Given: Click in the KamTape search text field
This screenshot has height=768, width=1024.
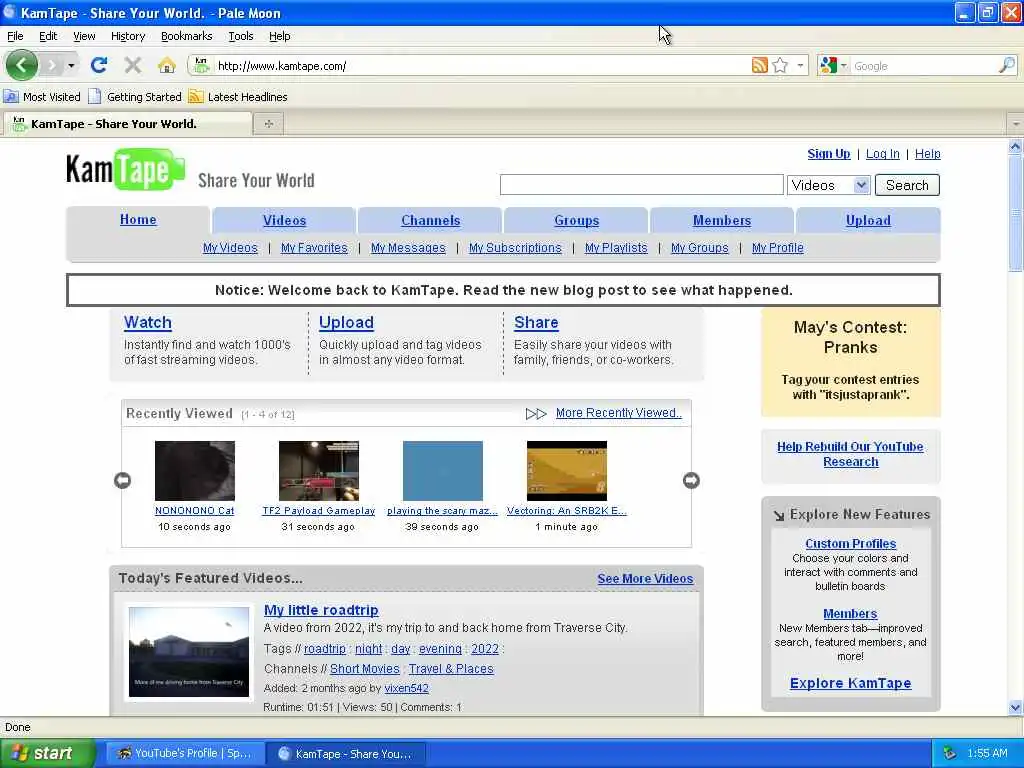Looking at the screenshot, I should pos(641,185).
